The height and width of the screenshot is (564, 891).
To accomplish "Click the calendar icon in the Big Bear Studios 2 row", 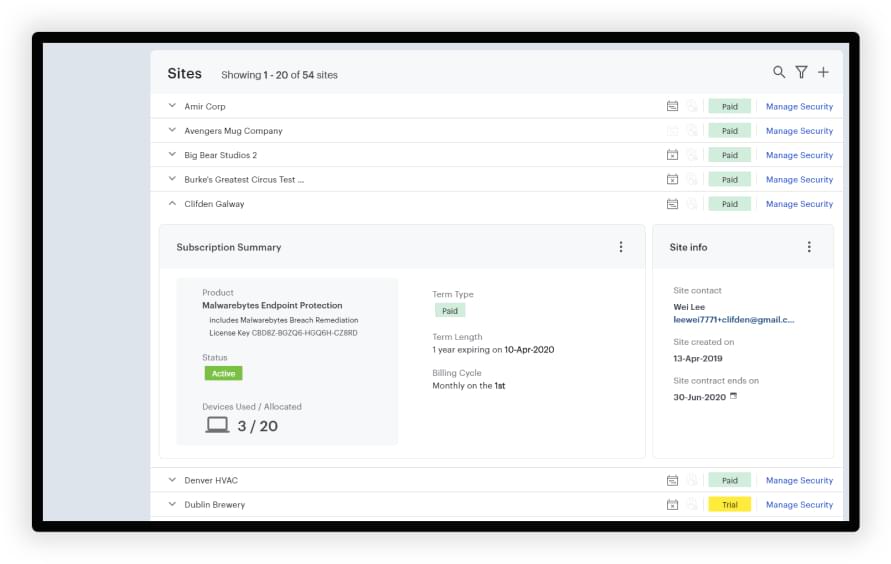I will tap(672, 155).
